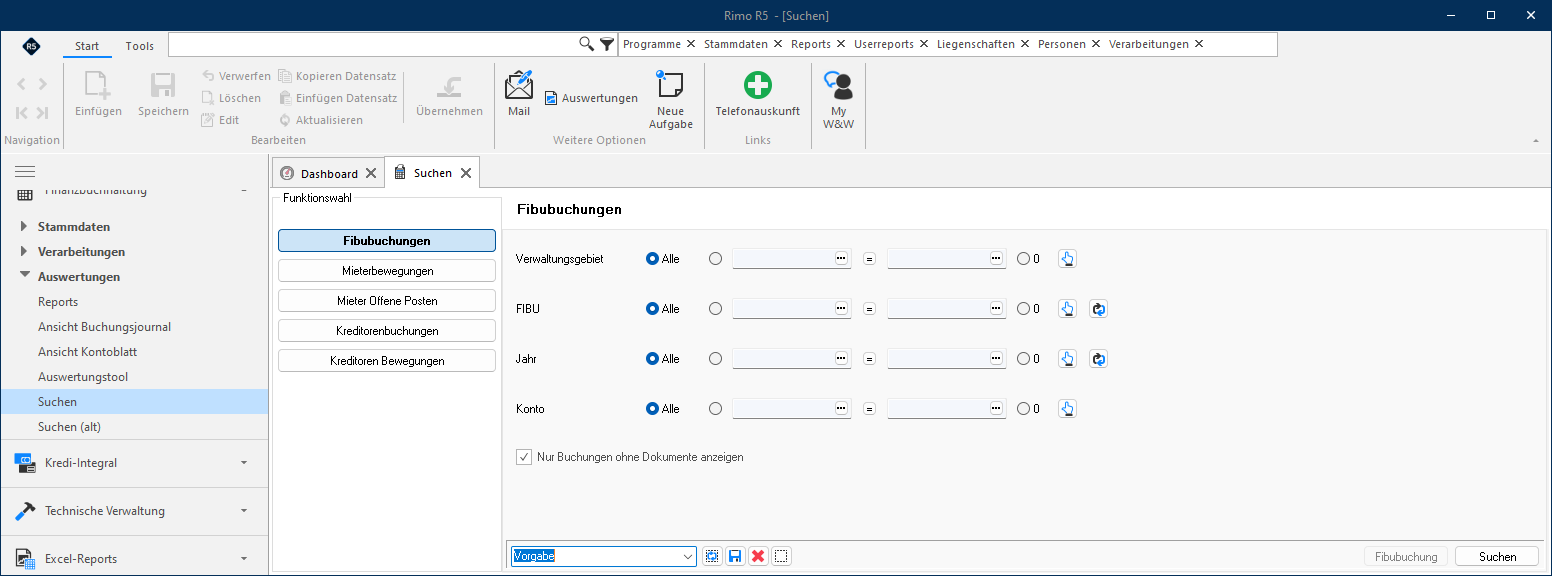Screen dimensions: 1552x576
Task: Open the Vorgabe dropdown
Action: (688, 557)
